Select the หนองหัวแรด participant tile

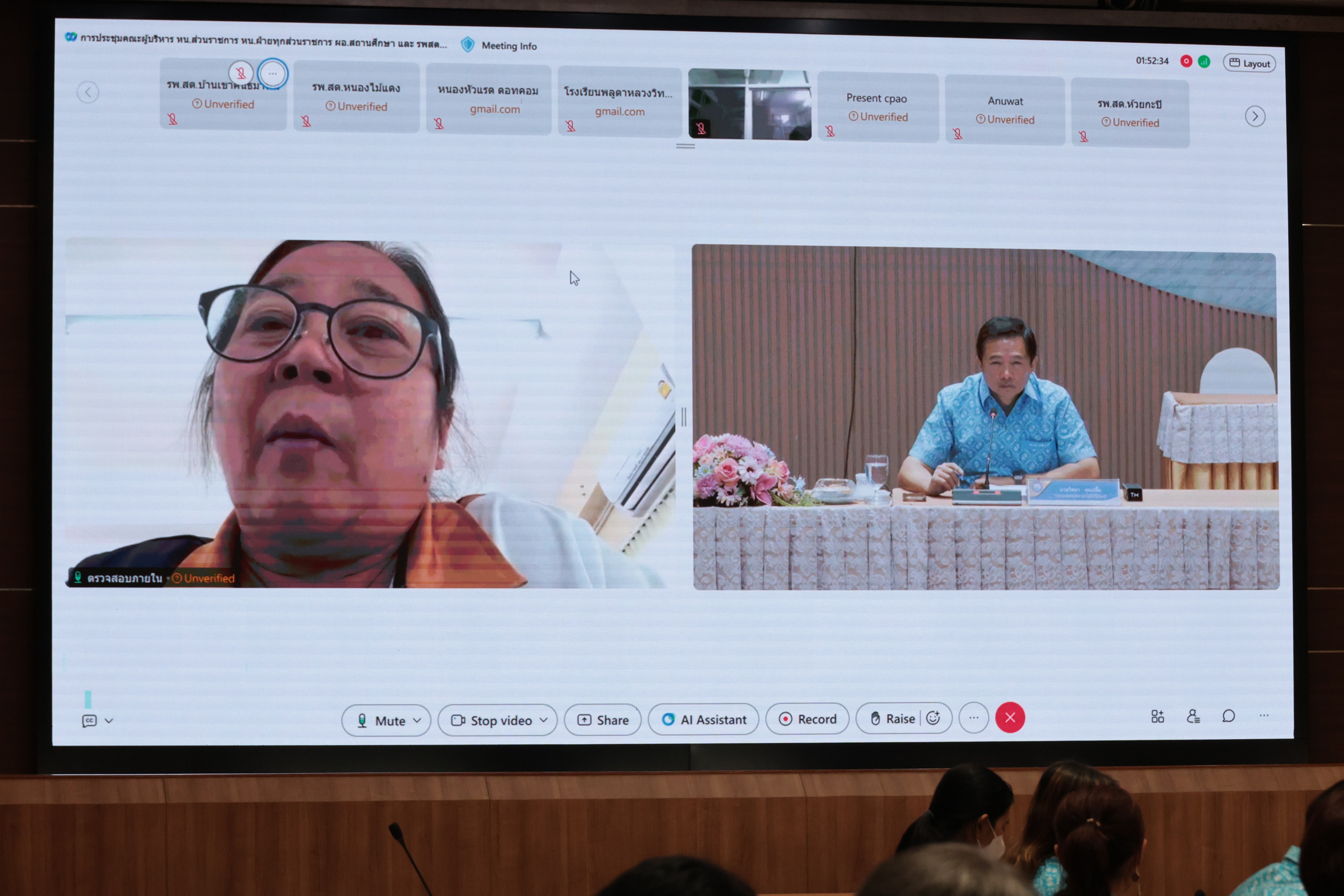click(x=488, y=100)
